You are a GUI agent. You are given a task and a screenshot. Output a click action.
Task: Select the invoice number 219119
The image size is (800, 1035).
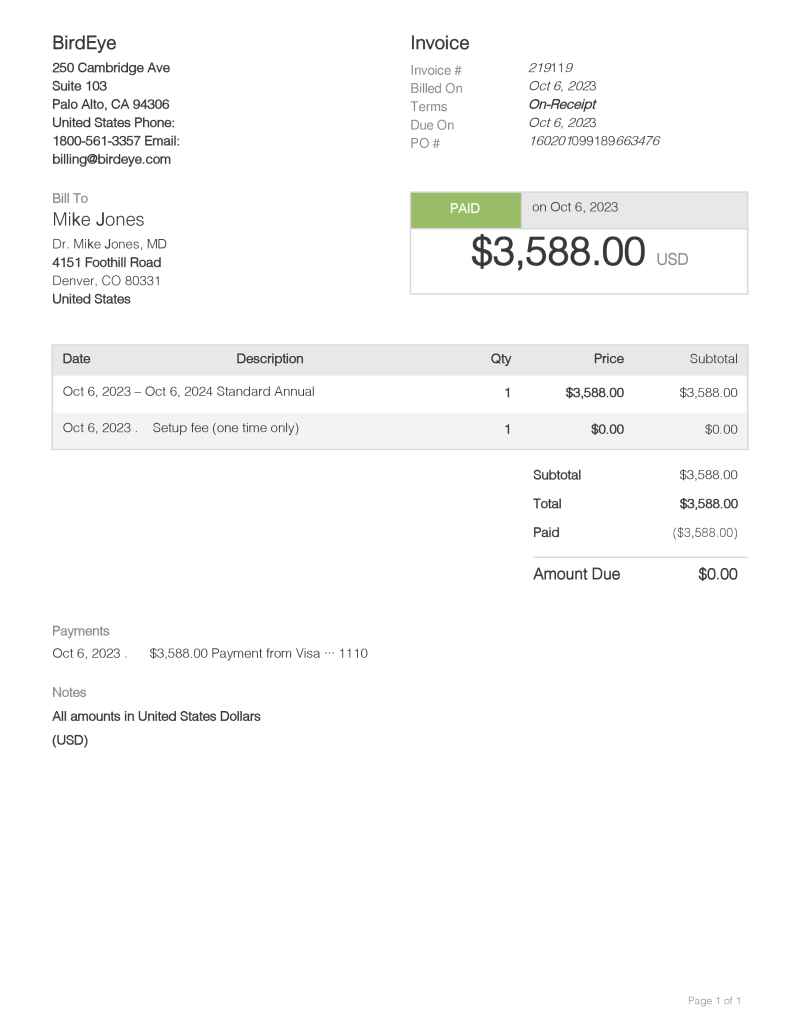pyautogui.click(x=551, y=68)
